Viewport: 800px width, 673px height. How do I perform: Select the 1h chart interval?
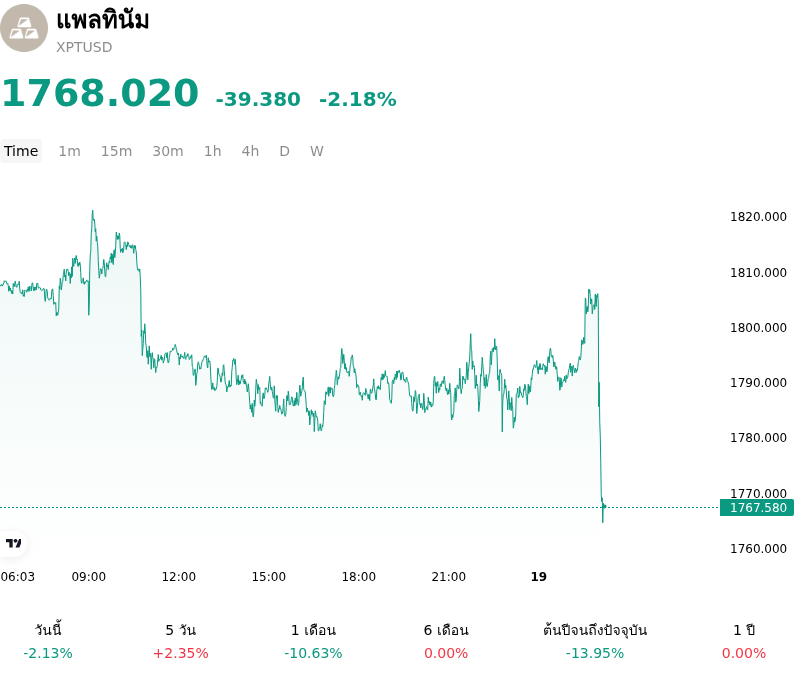point(213,151)
